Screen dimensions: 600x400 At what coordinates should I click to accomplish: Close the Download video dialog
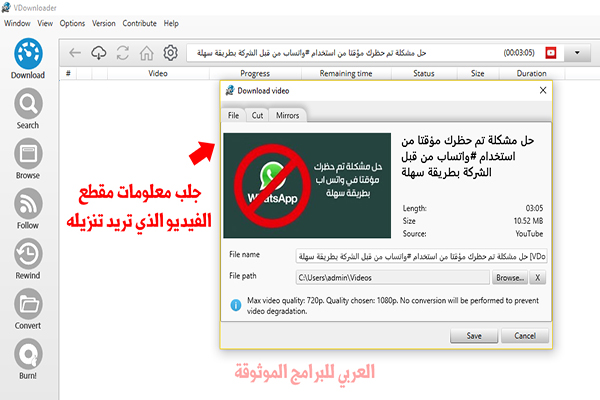coord(543,90)
